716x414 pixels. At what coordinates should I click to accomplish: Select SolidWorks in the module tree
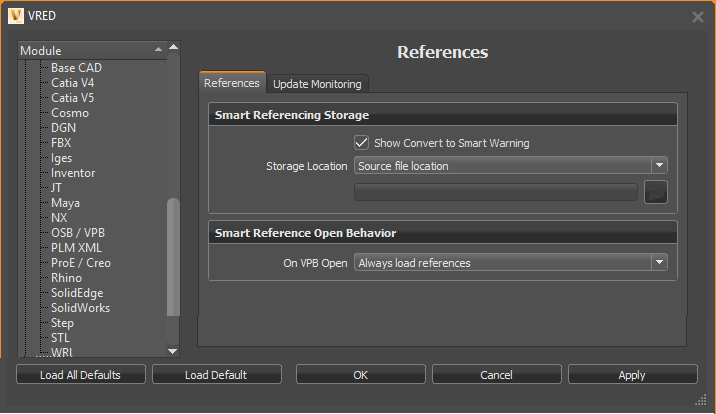point(80,308)
